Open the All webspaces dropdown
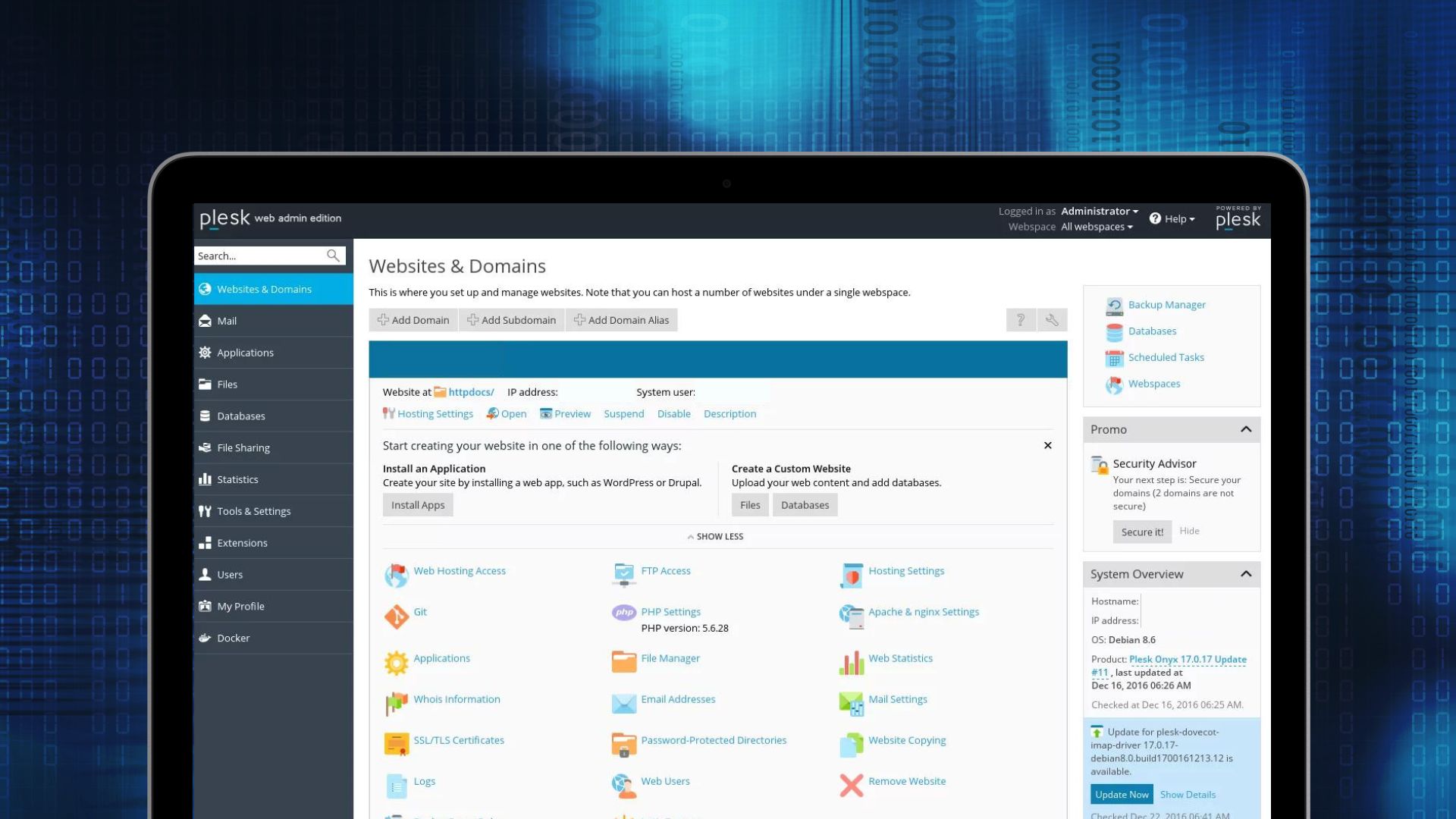 pos(1097,227)
